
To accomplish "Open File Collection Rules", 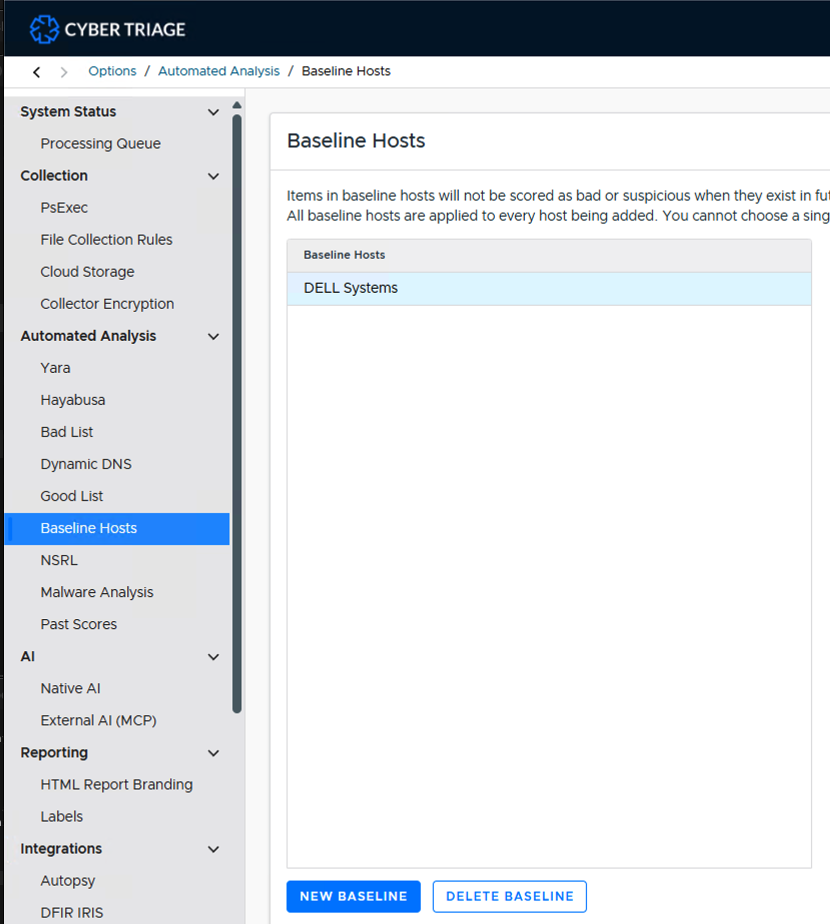I will pyautogui.click(x=106, y=240).
